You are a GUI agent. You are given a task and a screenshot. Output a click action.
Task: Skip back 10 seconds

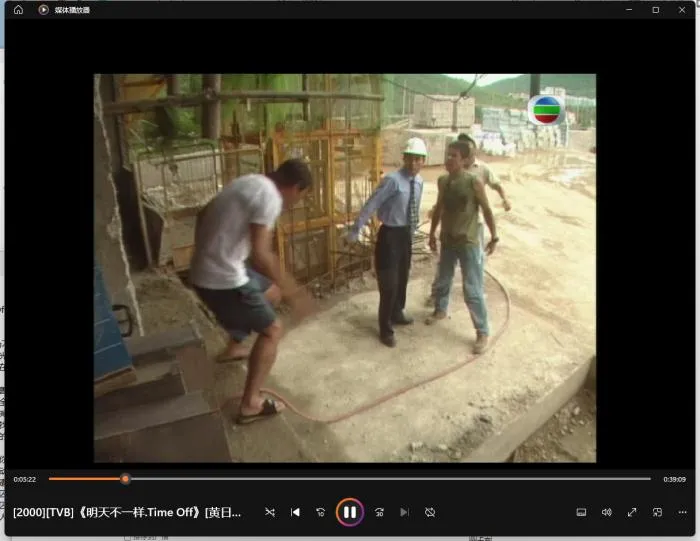[x=321, y=512]
